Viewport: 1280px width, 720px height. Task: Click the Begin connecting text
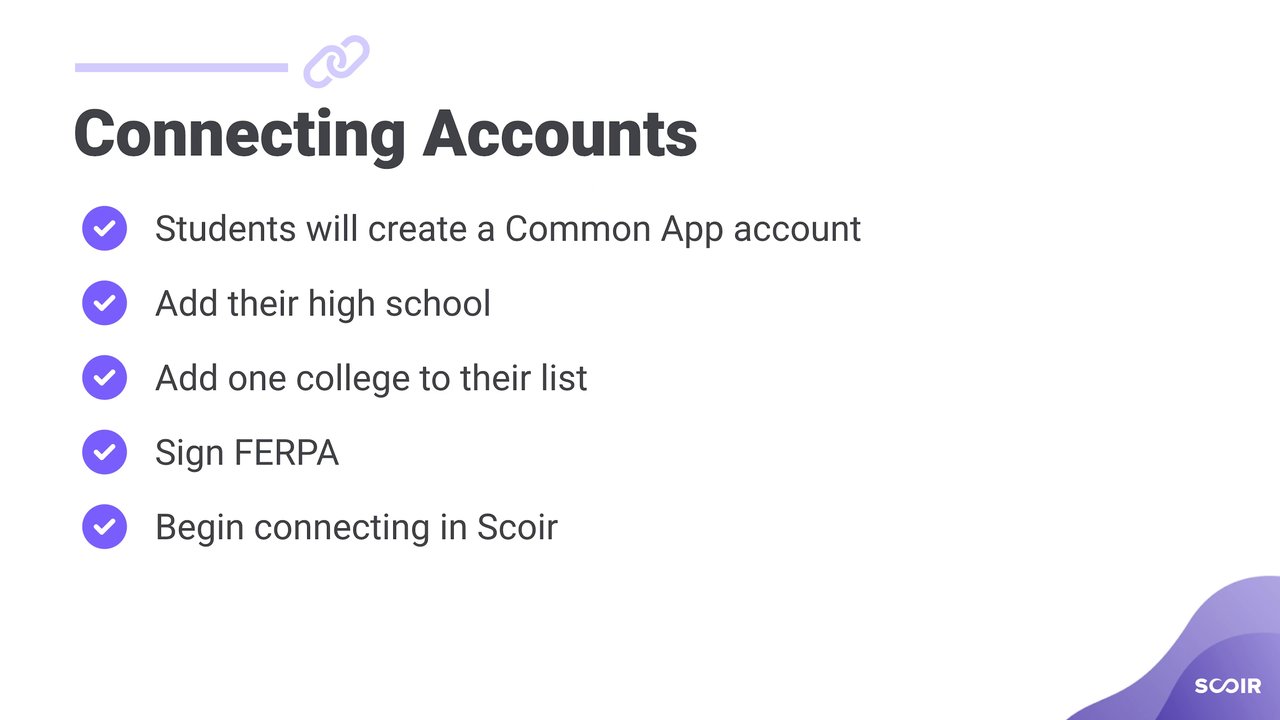tap(292, 528)
